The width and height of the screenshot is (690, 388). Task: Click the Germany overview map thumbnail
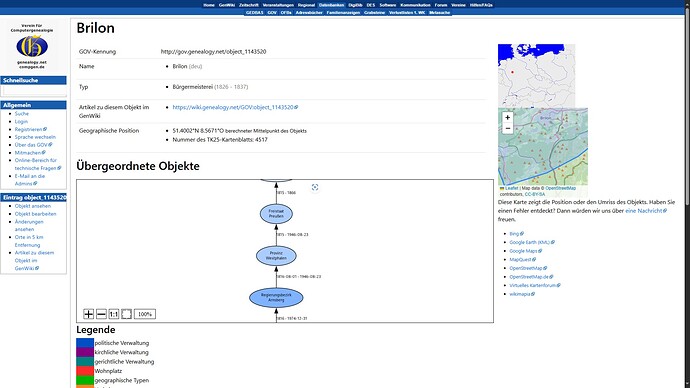[x=536, y=76]
